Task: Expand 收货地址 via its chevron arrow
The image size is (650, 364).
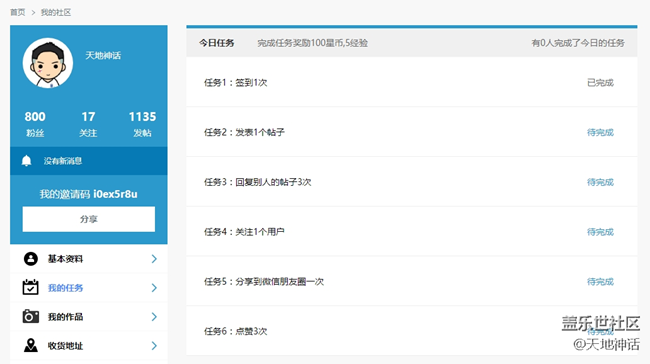Action: tap(154, 346)
